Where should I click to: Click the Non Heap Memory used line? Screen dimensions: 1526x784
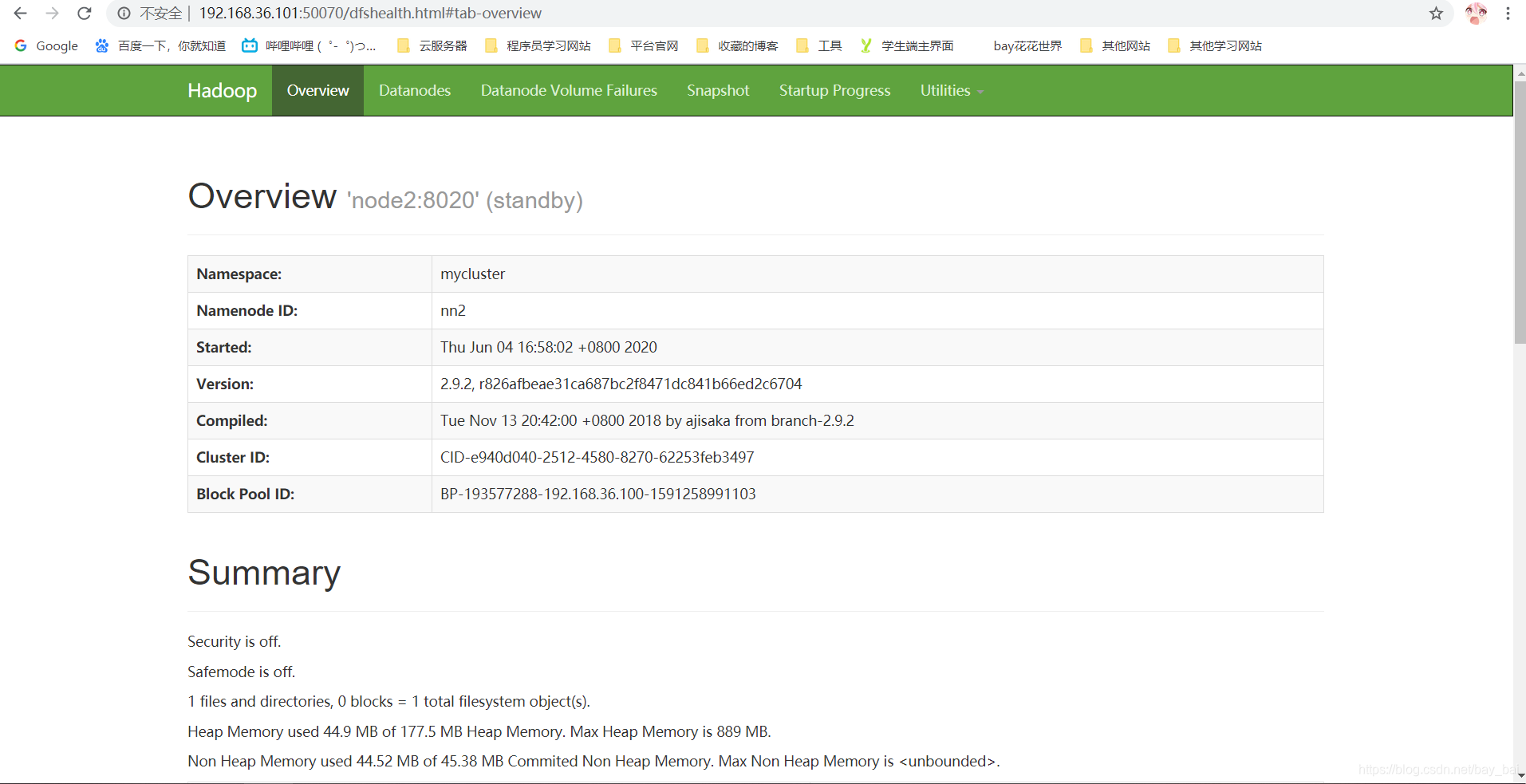[x=593, y=762]
